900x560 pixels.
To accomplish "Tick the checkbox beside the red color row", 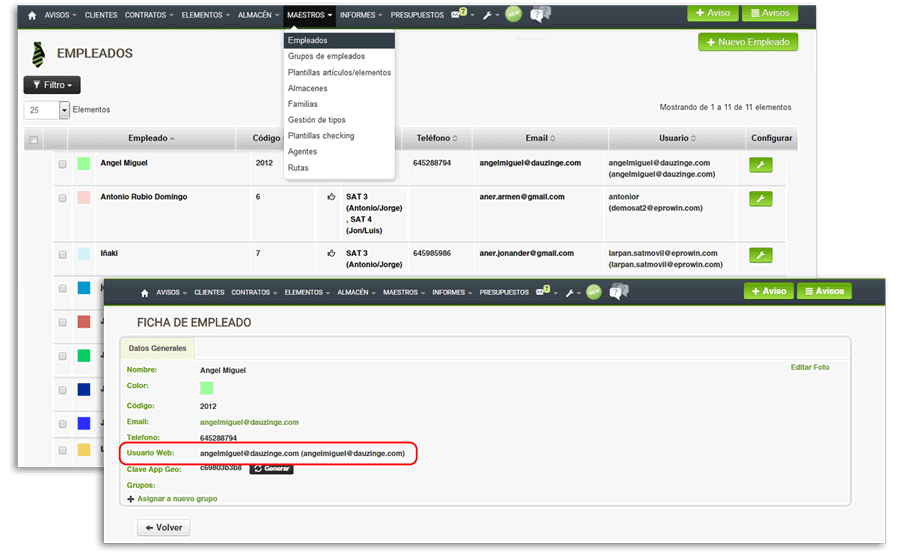I will (63, 322).
